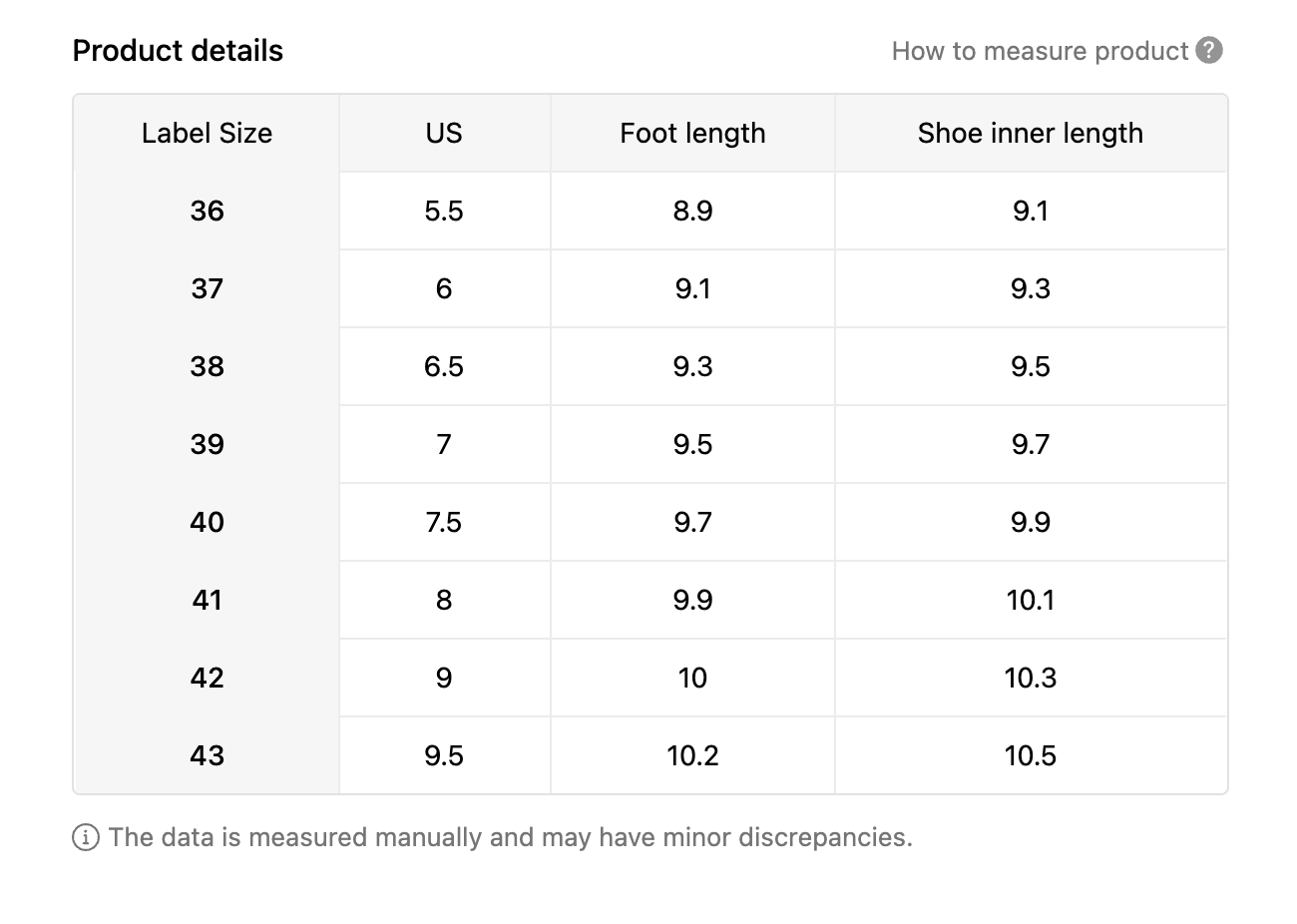Click the US size 7.5 cell

click(444, 522)
